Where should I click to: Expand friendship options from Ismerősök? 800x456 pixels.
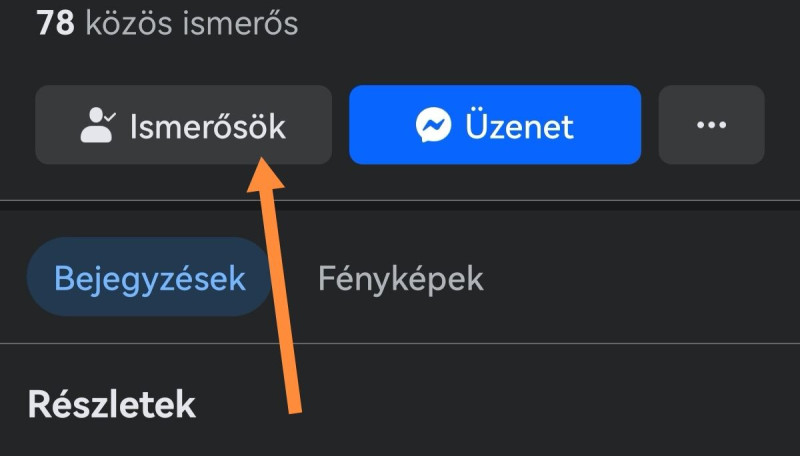tap(184, 125)
